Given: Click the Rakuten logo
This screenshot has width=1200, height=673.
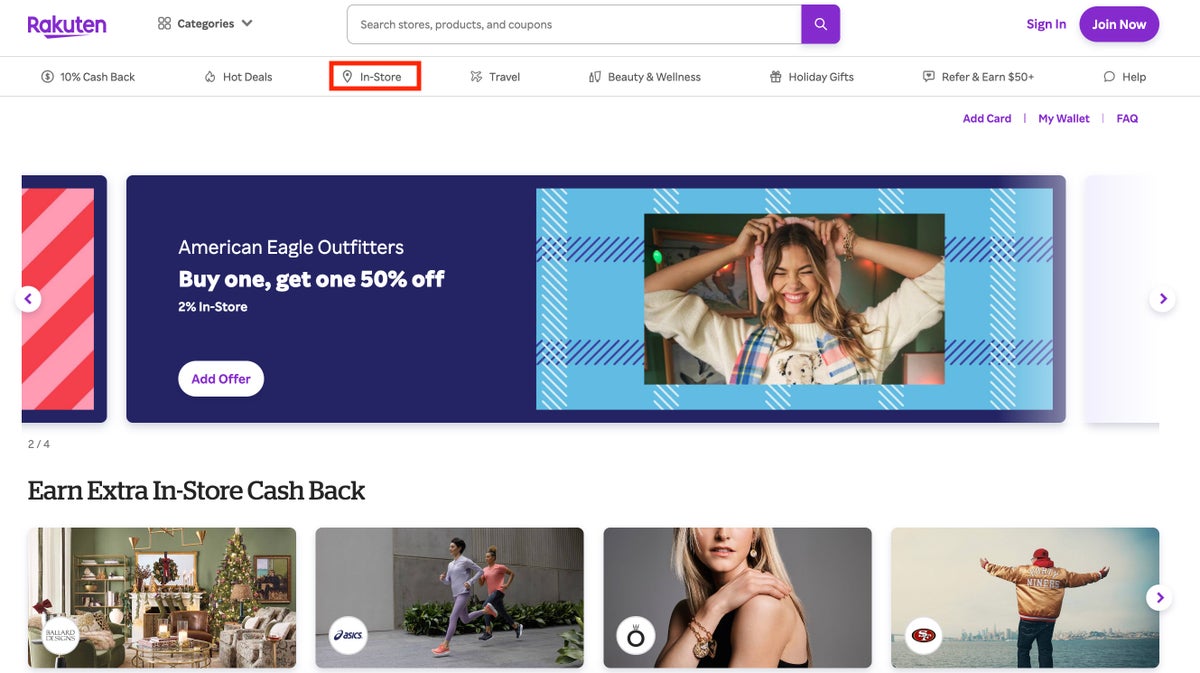Looking at the screenshot, I should (x=66, y=25).
